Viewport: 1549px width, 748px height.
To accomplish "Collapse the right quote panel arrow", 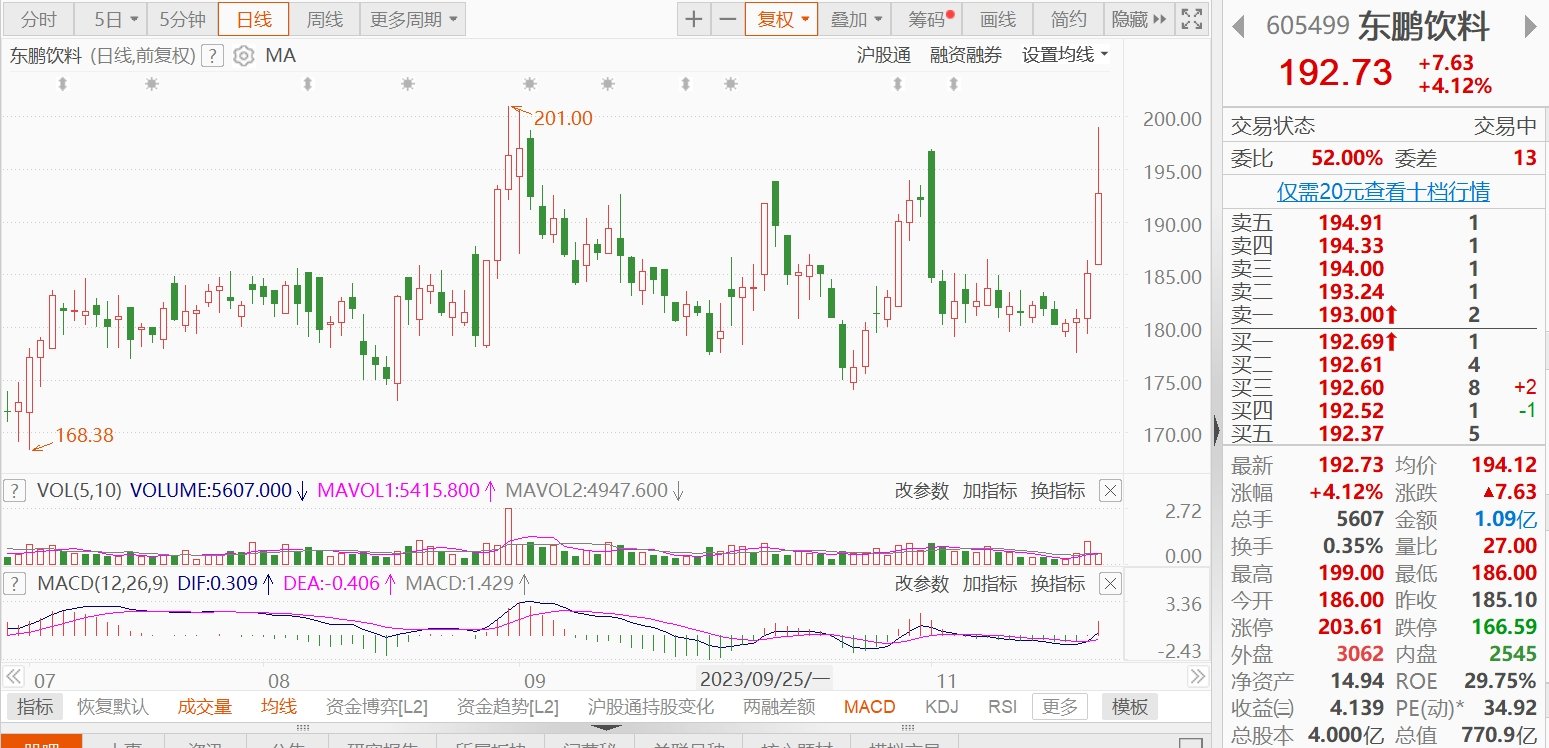I will [1216, 430].
